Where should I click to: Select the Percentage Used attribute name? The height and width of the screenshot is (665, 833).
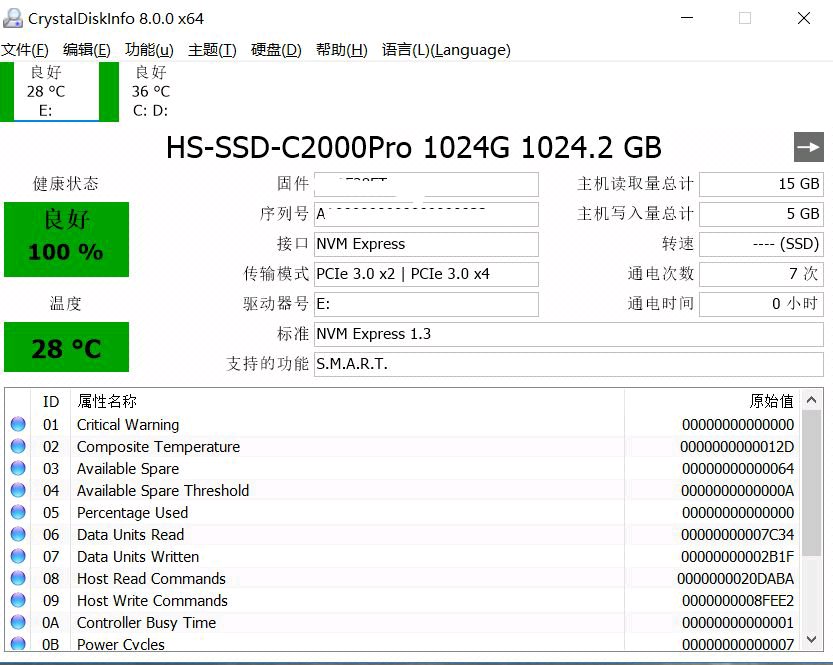[132, 513]
